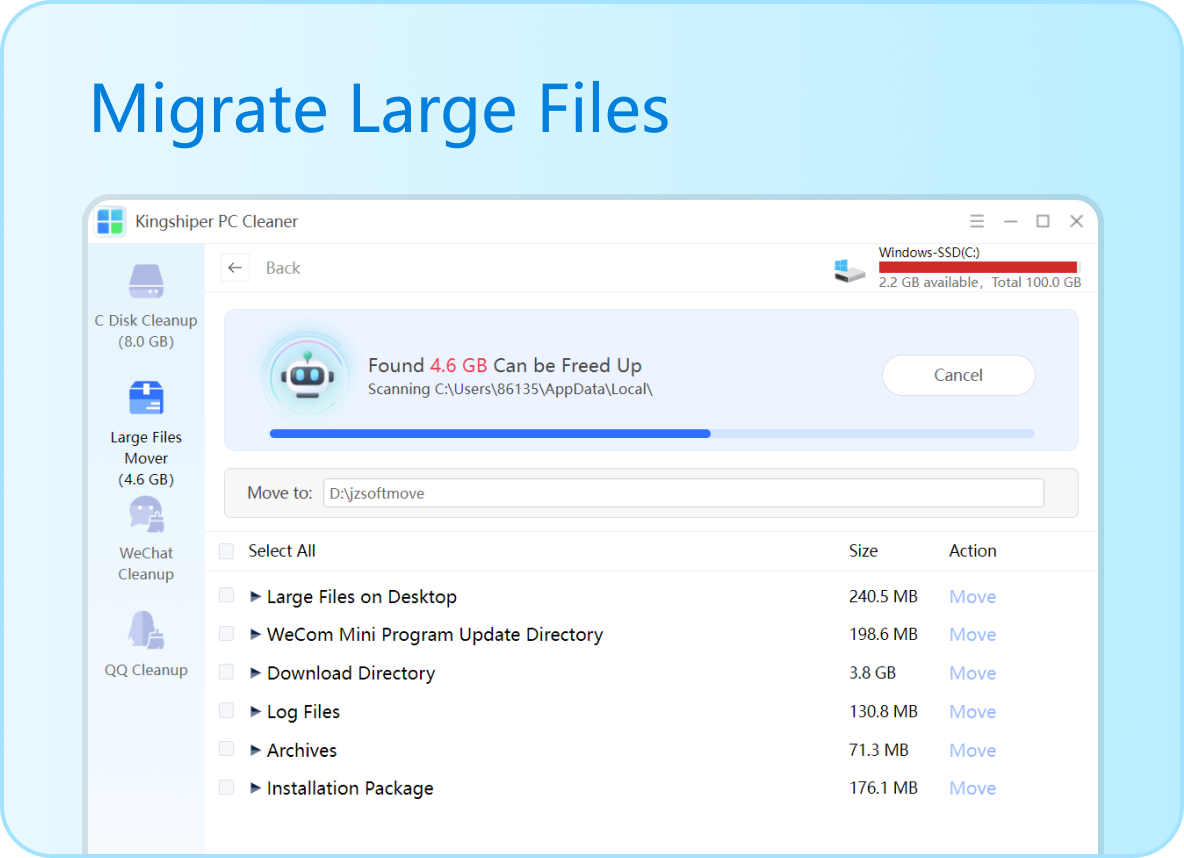Screen dimensions: 1184x858
Task: Switch to the WeChat Cleanup label
Action: (146, 563)
